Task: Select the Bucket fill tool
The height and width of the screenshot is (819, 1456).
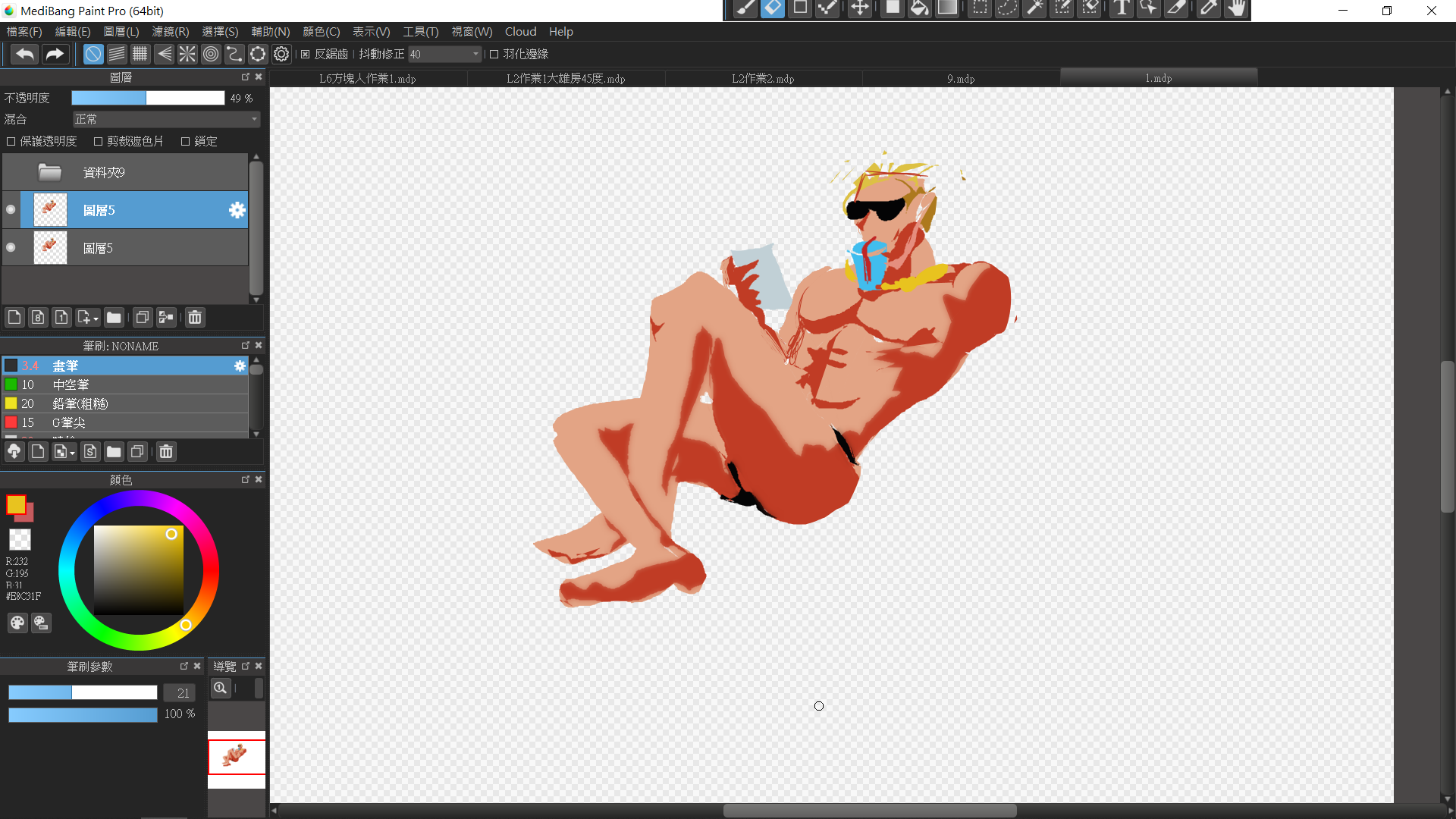Action: pos(919,9)
